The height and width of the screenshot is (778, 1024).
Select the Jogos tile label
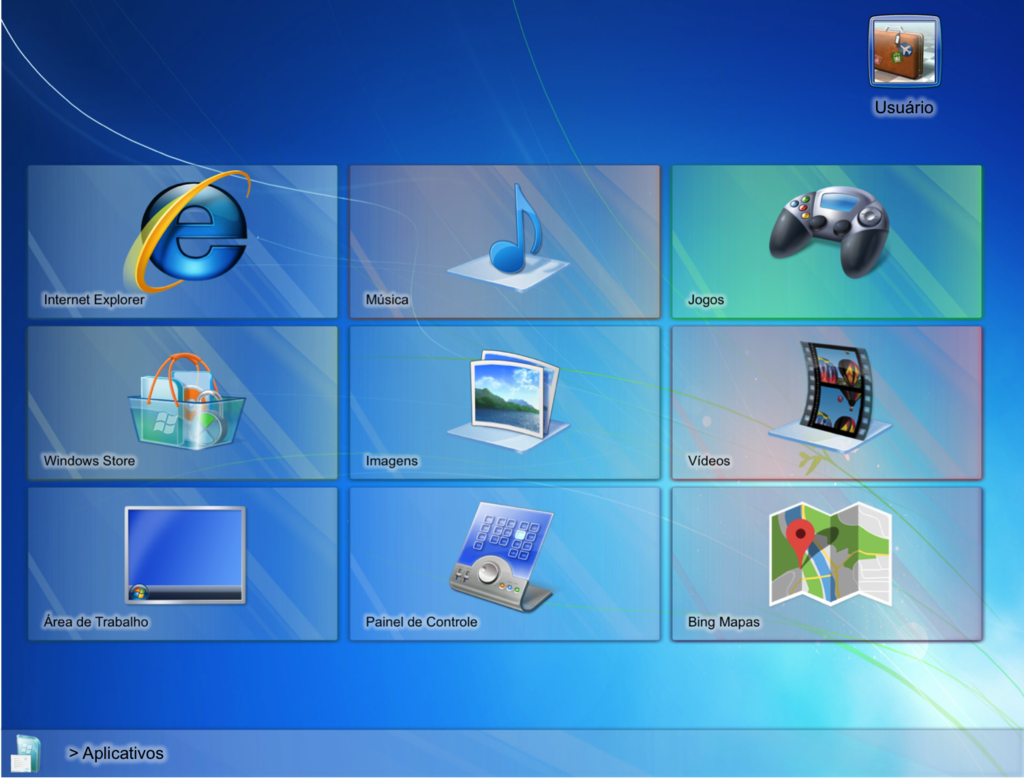(x=706, y=300)
